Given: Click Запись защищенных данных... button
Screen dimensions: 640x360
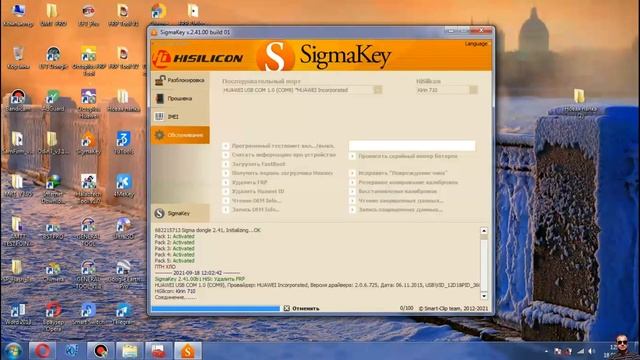Looking at the screenshot, I should point(396,210).
